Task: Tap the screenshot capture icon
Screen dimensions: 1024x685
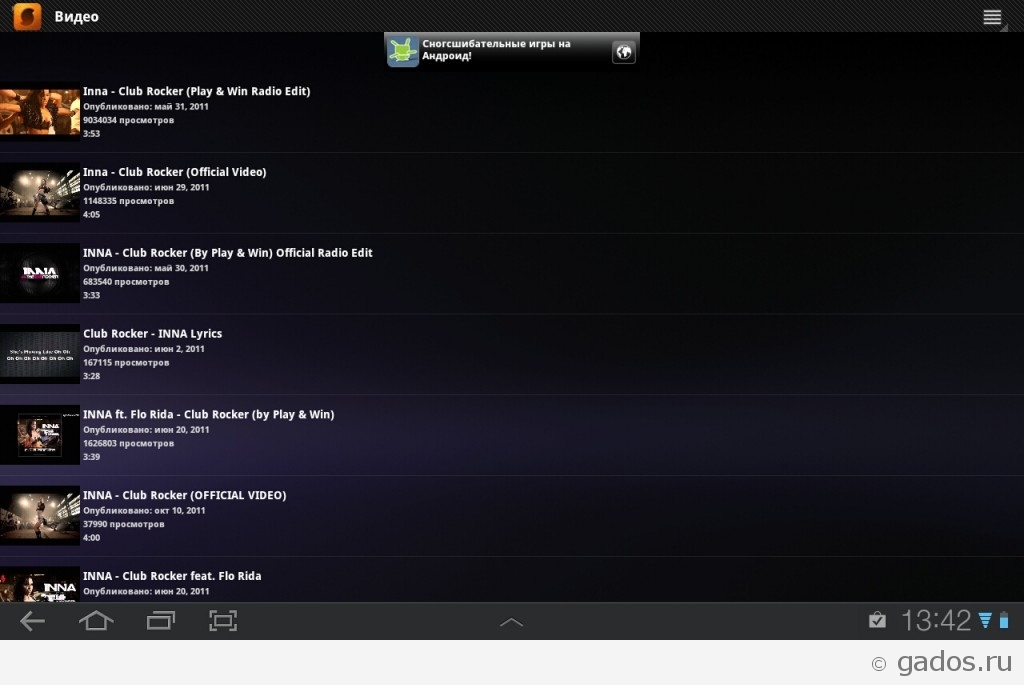Action: pyautogui.click(x=223, y=620)
